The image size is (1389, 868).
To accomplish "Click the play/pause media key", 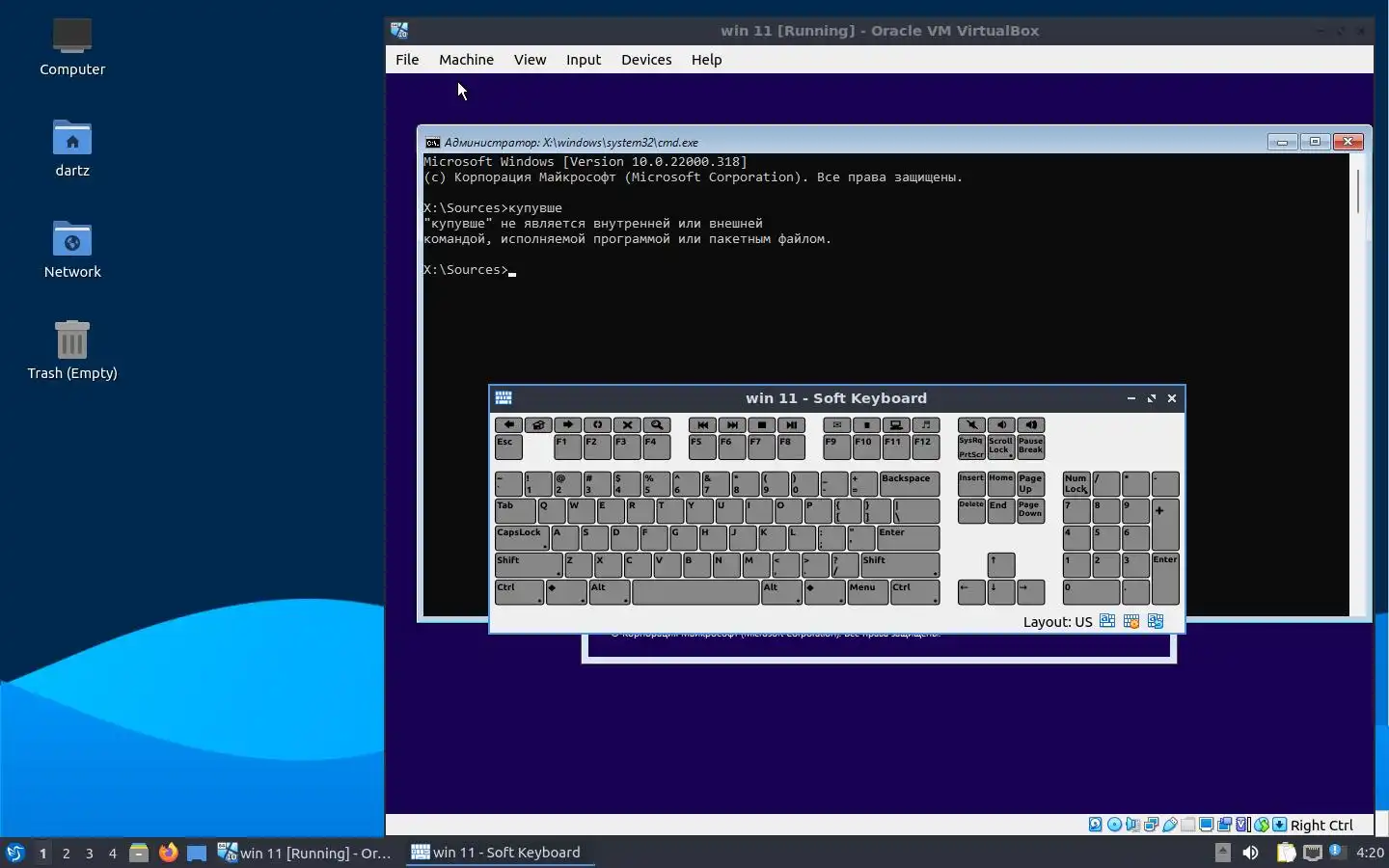I will click(x=792, y=424).
